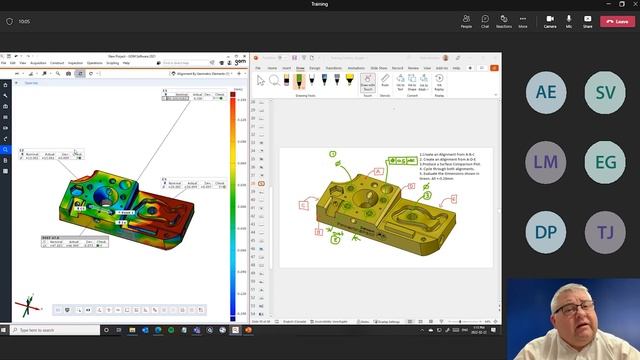
Task: Open Microsoft Edge from the Windows taskbar
Action: click(x=158, y=330)
